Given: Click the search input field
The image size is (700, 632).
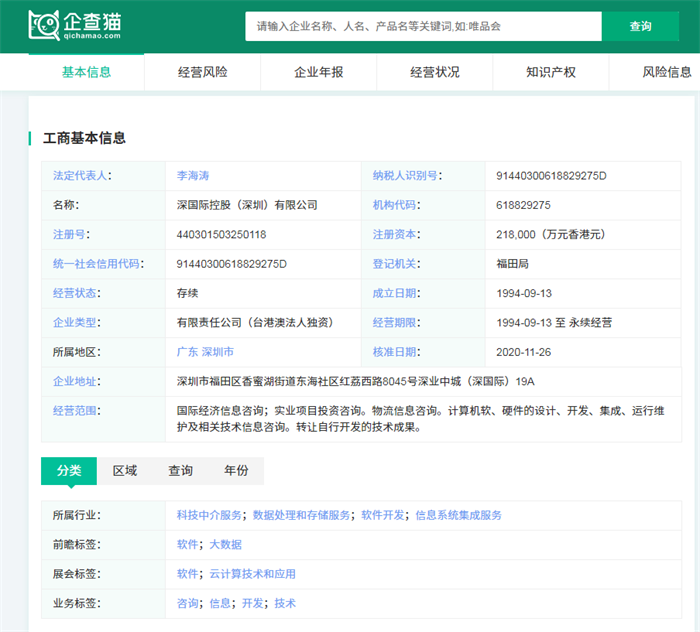Looking at the screenshot, I should pyautogui.click(x=422, y=27).
